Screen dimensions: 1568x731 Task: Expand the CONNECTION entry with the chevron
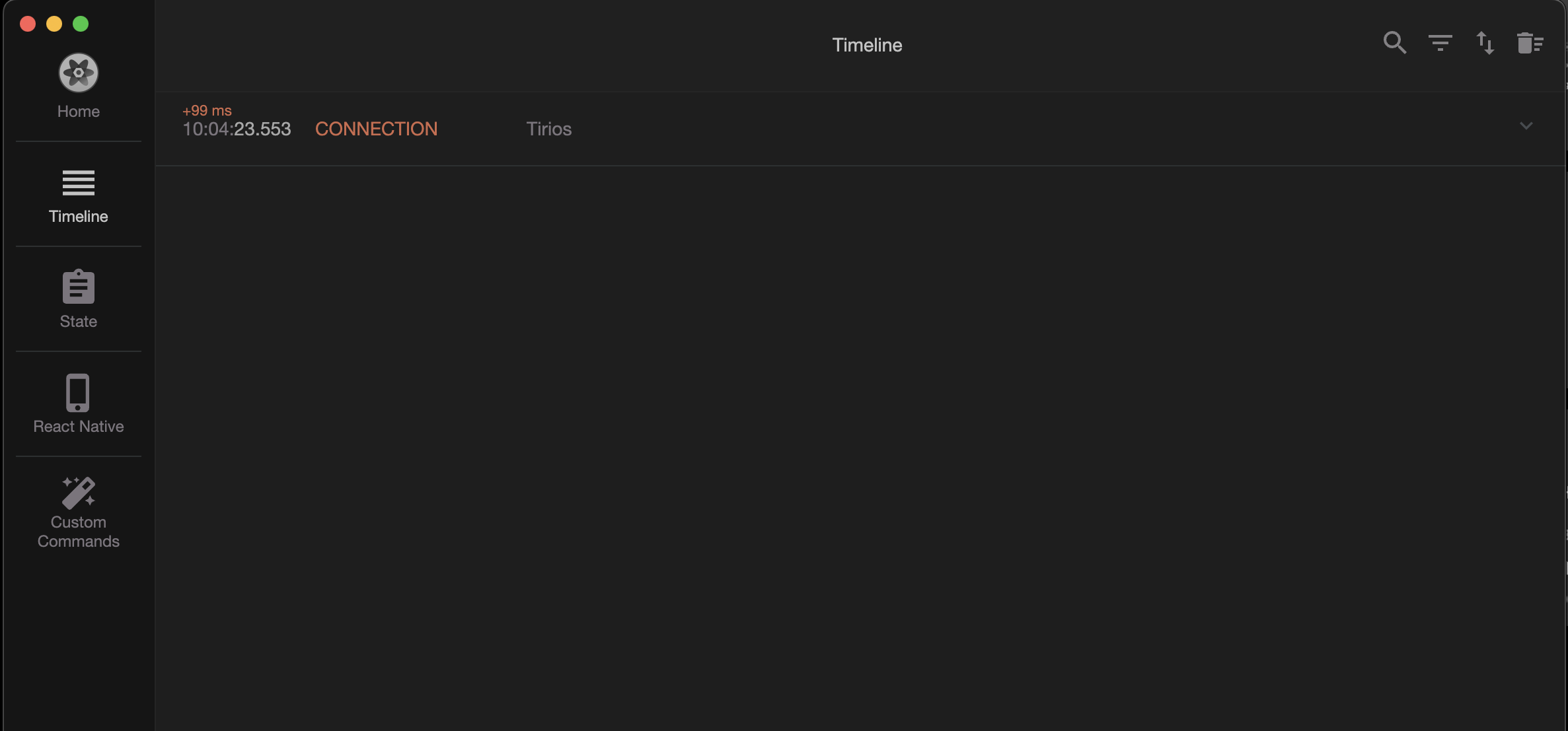[1525, 125]
